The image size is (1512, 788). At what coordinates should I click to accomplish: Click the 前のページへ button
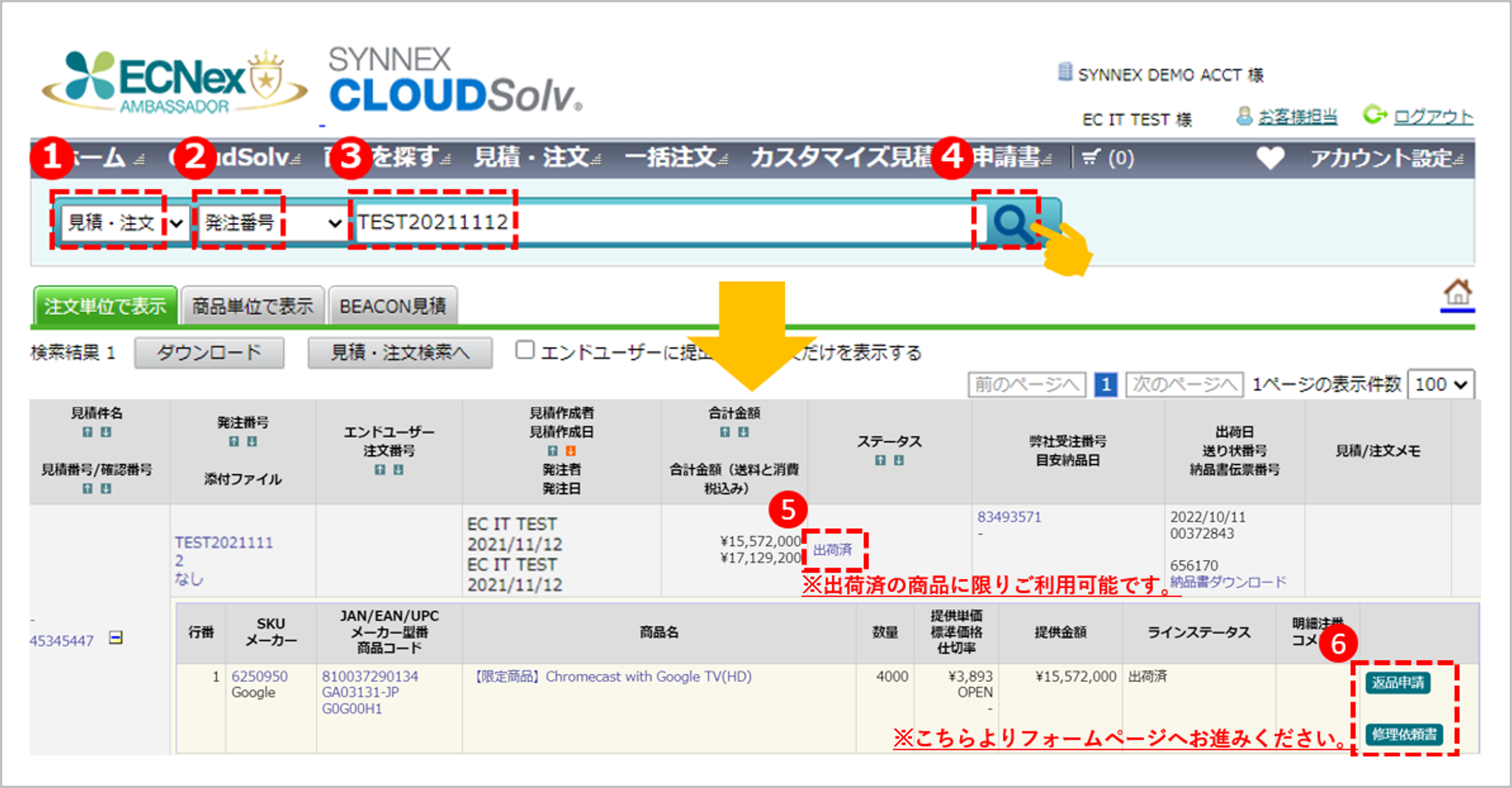point(1027,385)
